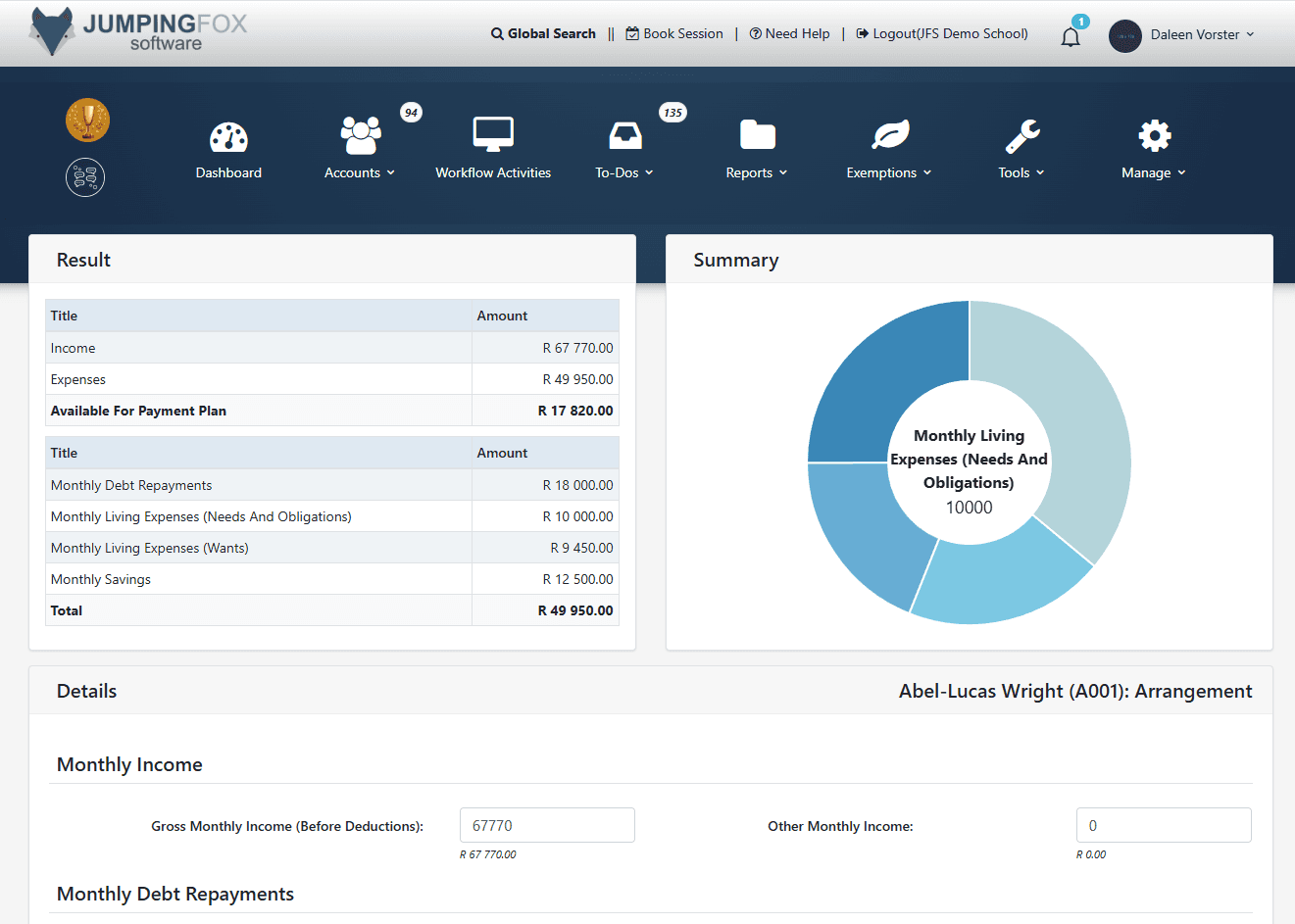Image resolution: width=1295 pixels, height=924 pixels.
Task: Click the 'Expenses' row in Result table
Action: coord(332,379)
